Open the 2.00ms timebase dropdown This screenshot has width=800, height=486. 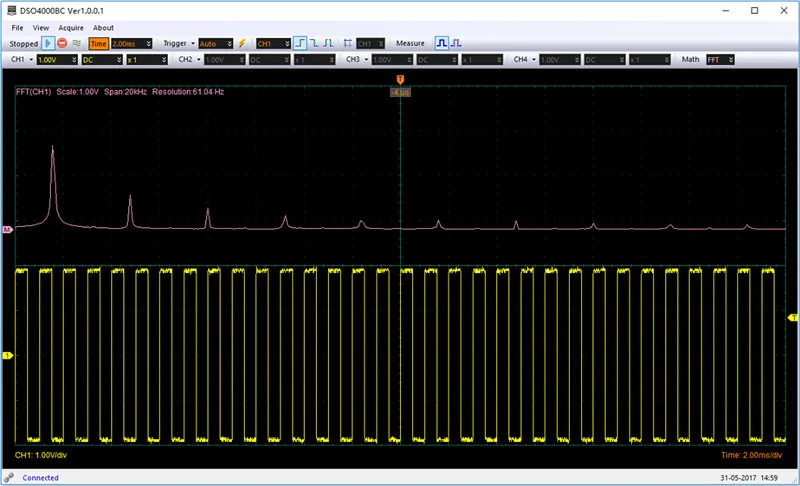132,44
